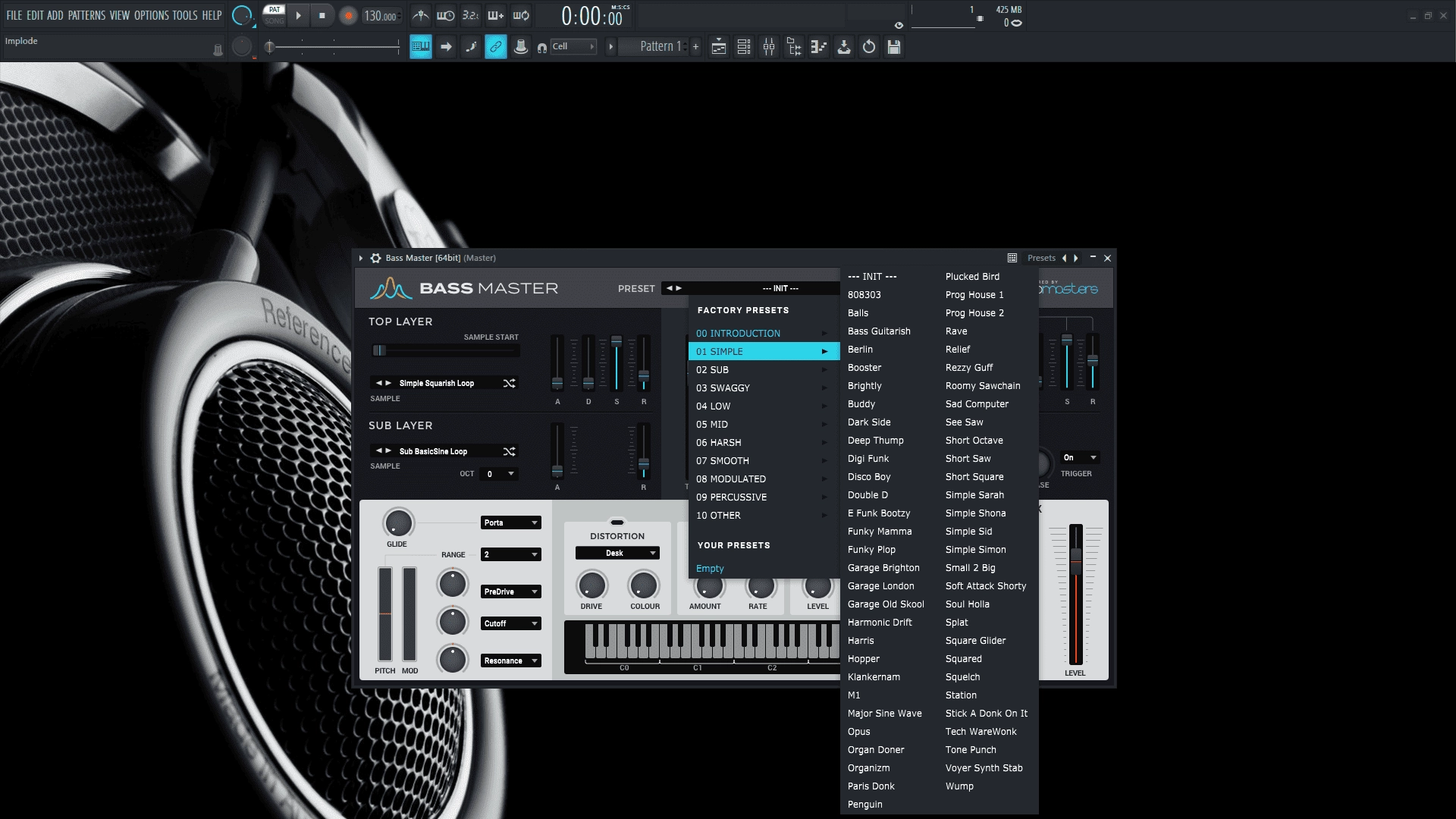Open the Pattern 1 selector
Image resolution: width=1456 pixels, height=819 pixels.
tap(652, 47)
